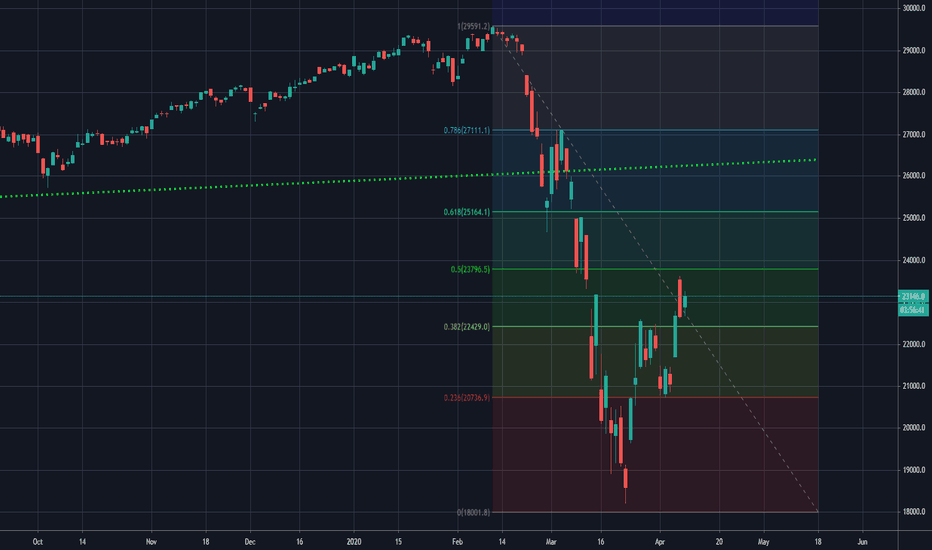Viewport: 932px width, 550px height.
Task: Click the Oct label on time axis
Action: (x=37, y=542)
